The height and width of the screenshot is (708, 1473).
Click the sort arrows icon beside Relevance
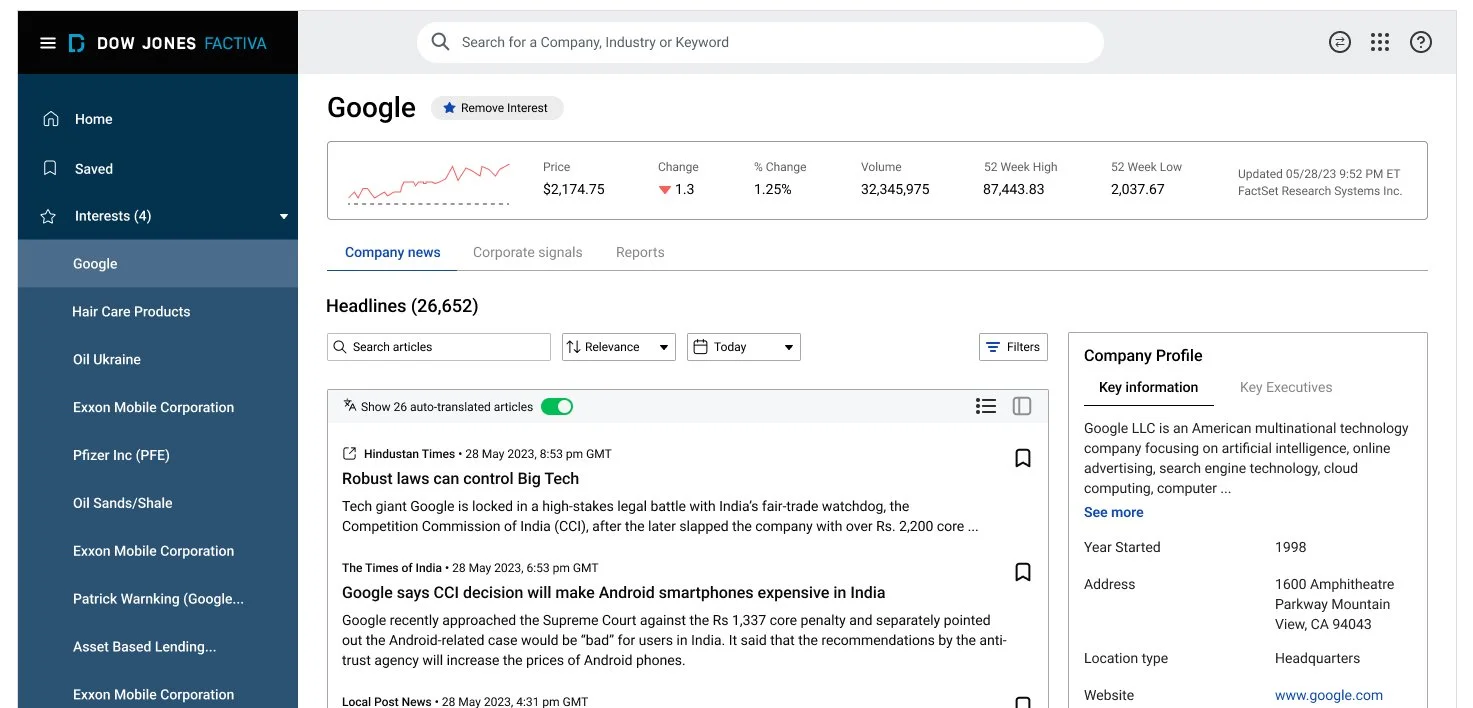point(573,347)
